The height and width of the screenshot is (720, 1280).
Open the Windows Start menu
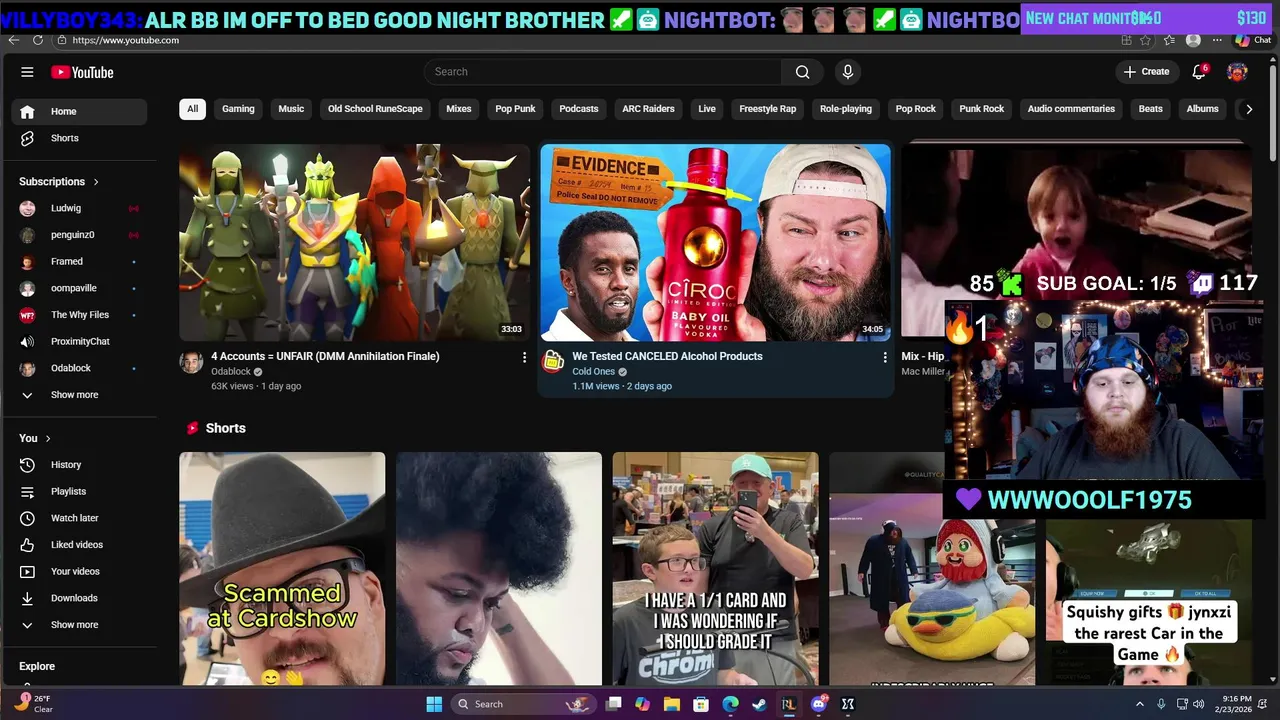434,704
